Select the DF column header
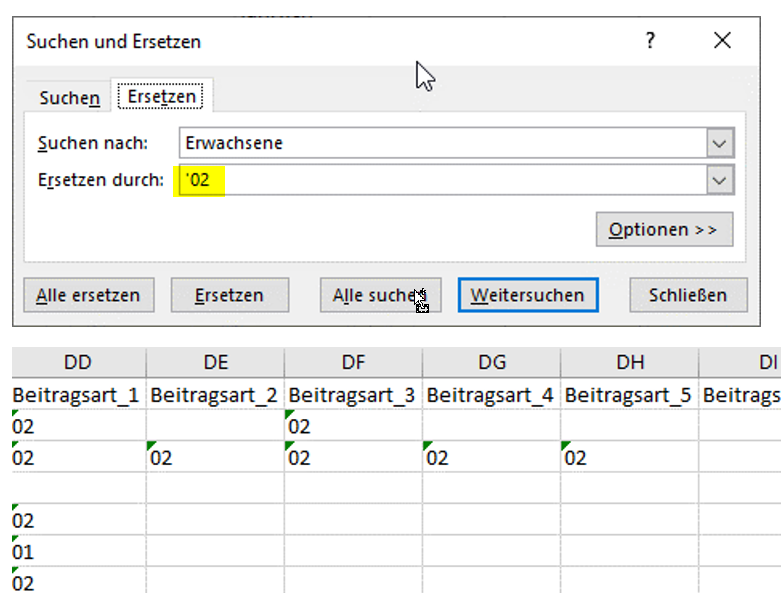 click(x=353, y=362)
